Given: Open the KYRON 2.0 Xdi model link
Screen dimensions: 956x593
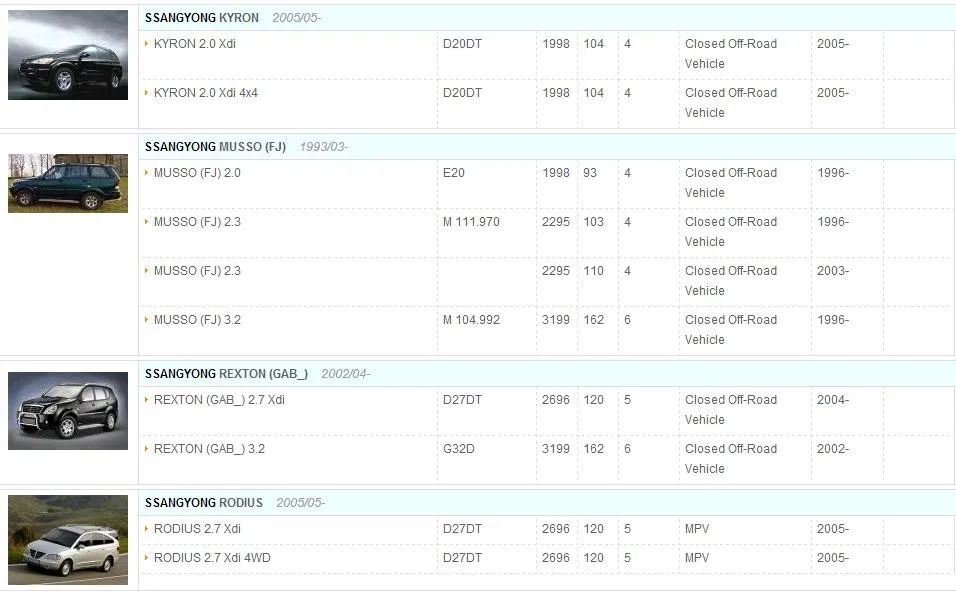Looking at the screenshot, I should coord(194,44).
